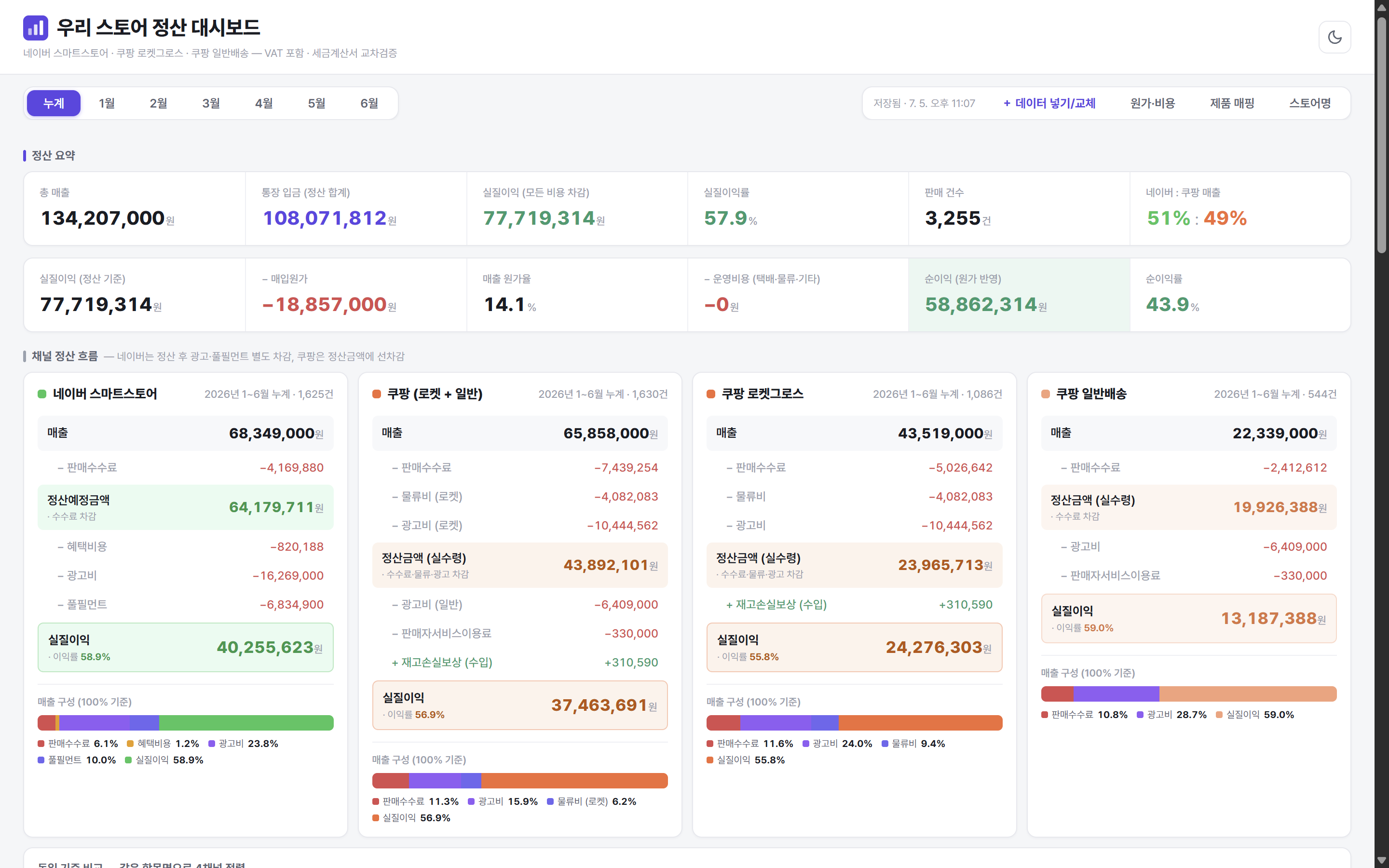
Task: Click the 스토어명 button
Action: click(1310, 103)
